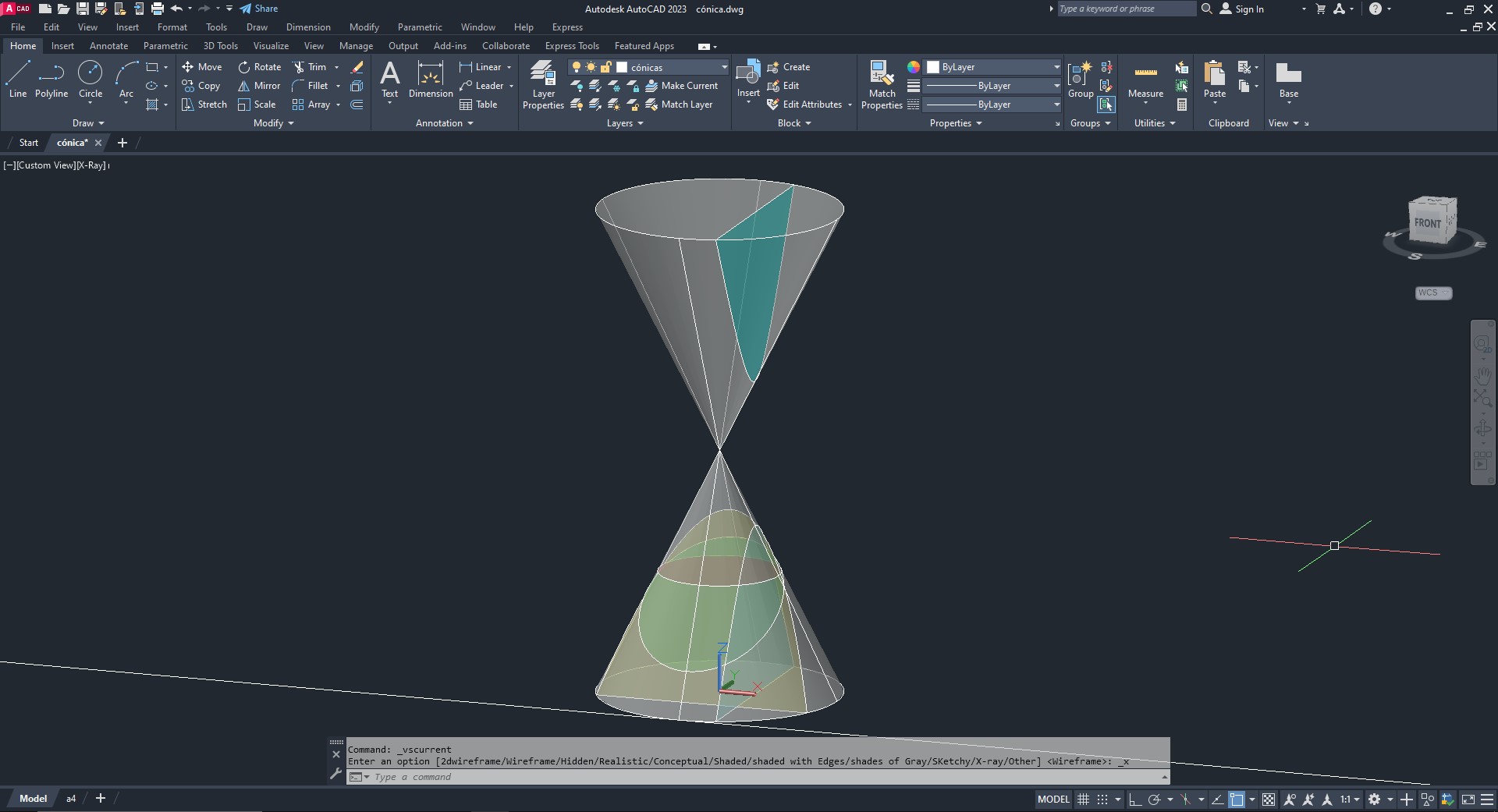Click the keyword search input field
Screen dimensions: 1498x812
(x=1127, y=9)
